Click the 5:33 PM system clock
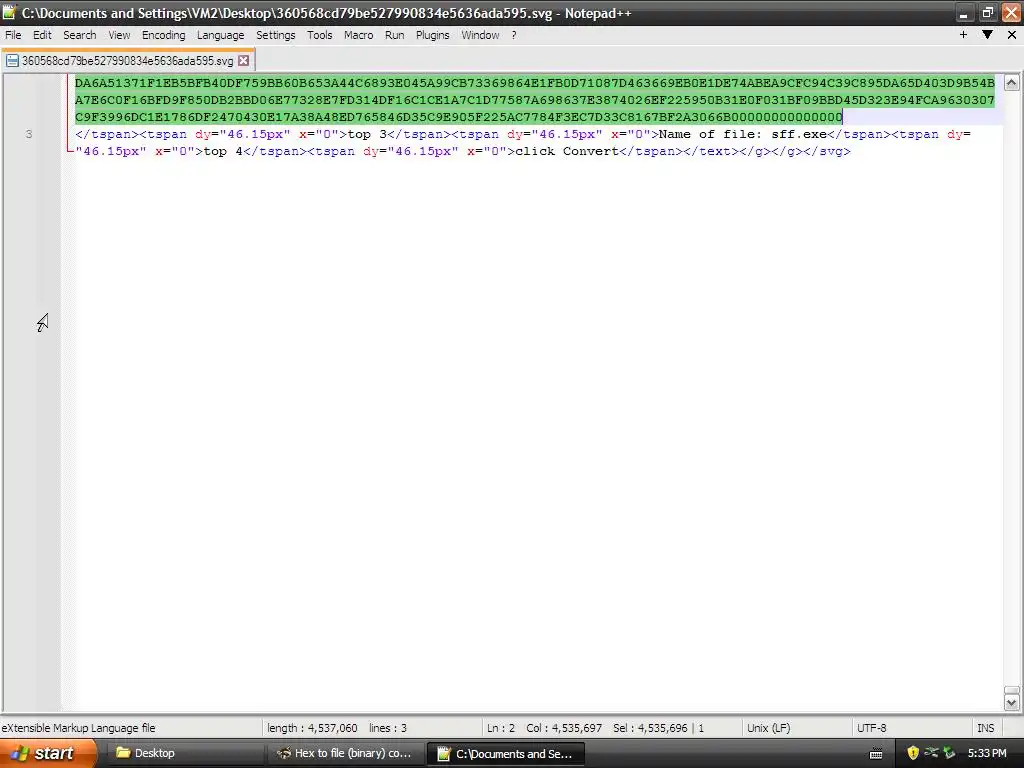Viewport: 1024px width, 768px height. click(x=987, y=753)
